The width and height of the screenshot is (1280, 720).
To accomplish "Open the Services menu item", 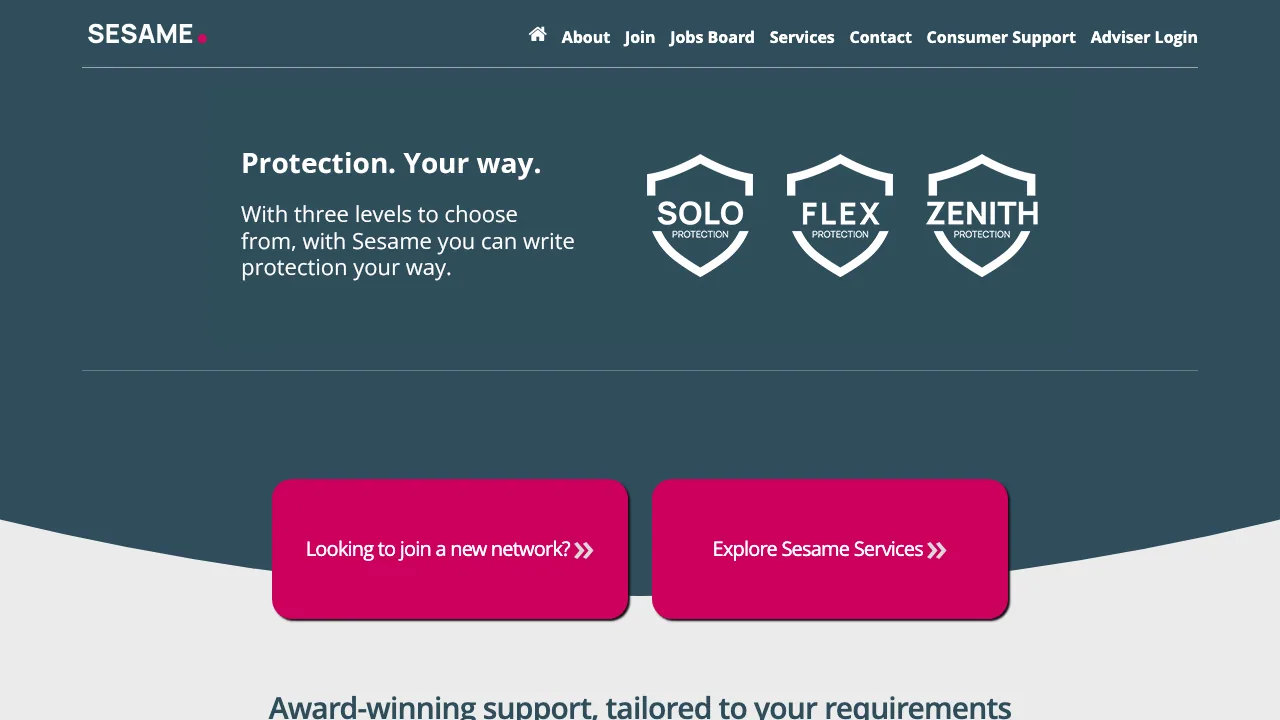I will click(802, 37).
